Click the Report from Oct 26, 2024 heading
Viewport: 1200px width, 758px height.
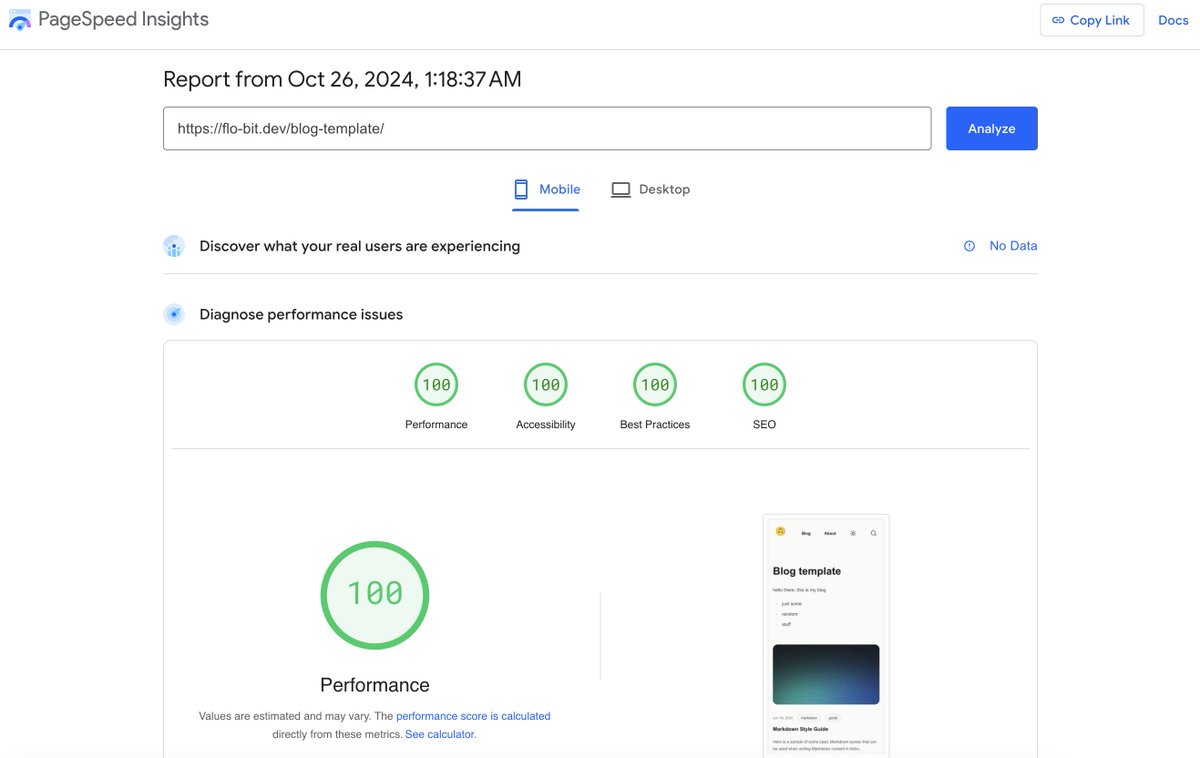click(x=342, y=79)
